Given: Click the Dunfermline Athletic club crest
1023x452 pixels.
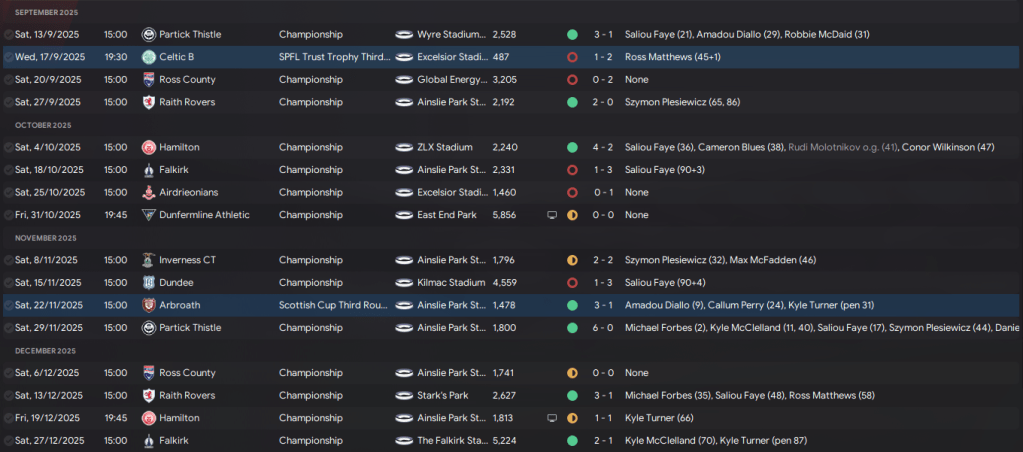Looking at the screenshot, I should 149,215.
